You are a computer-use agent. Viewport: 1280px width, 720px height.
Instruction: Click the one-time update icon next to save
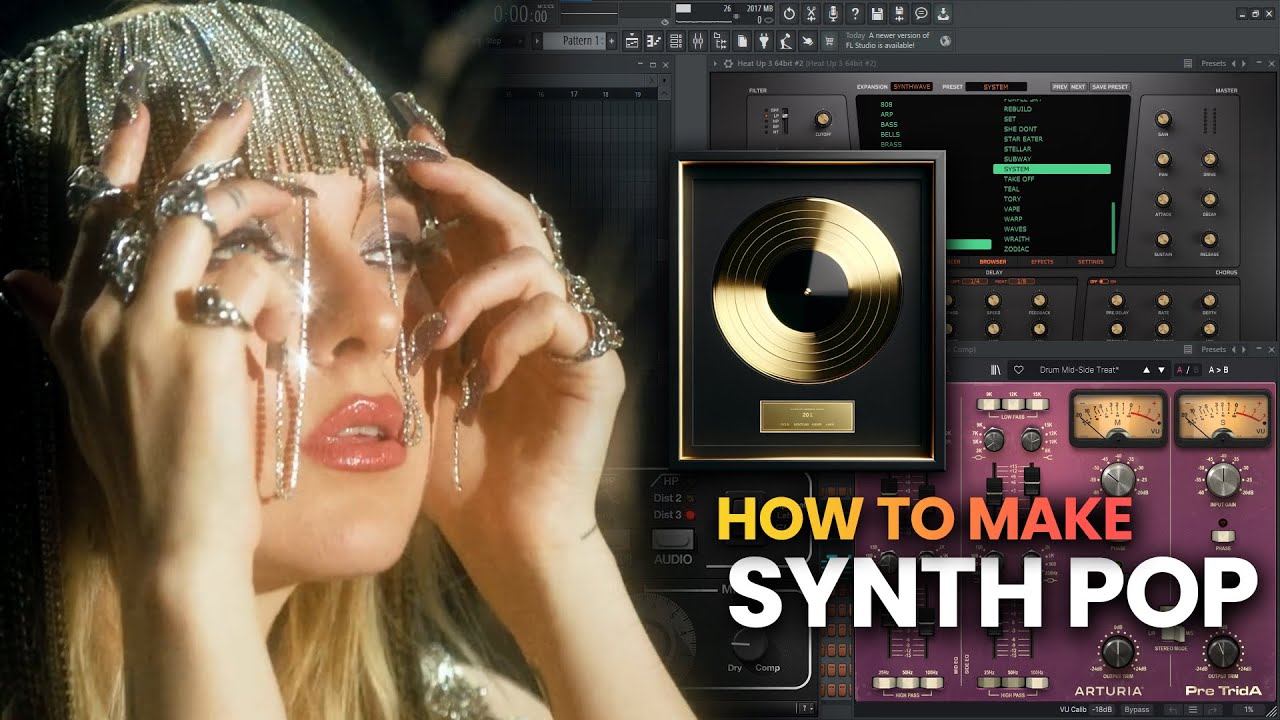[x=899, y=14]
